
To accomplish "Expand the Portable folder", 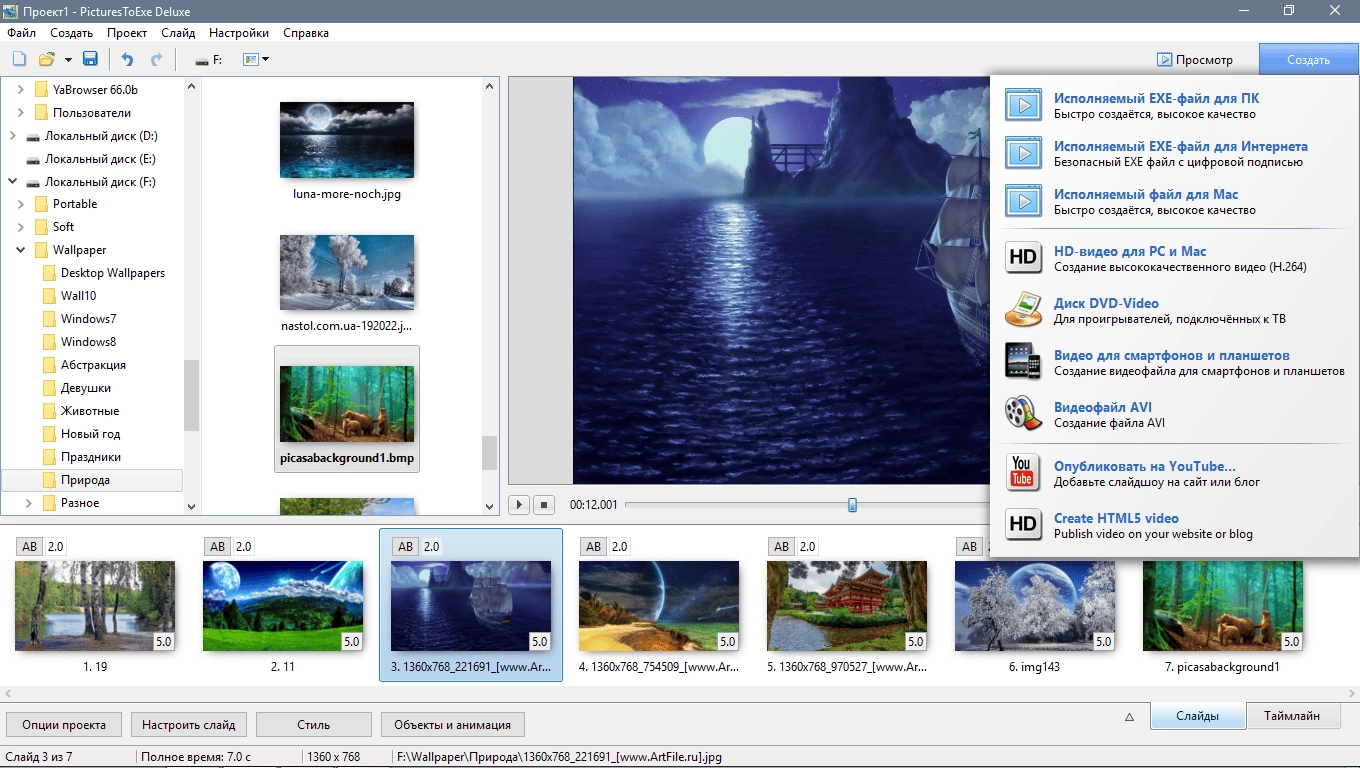I will 21,204.
